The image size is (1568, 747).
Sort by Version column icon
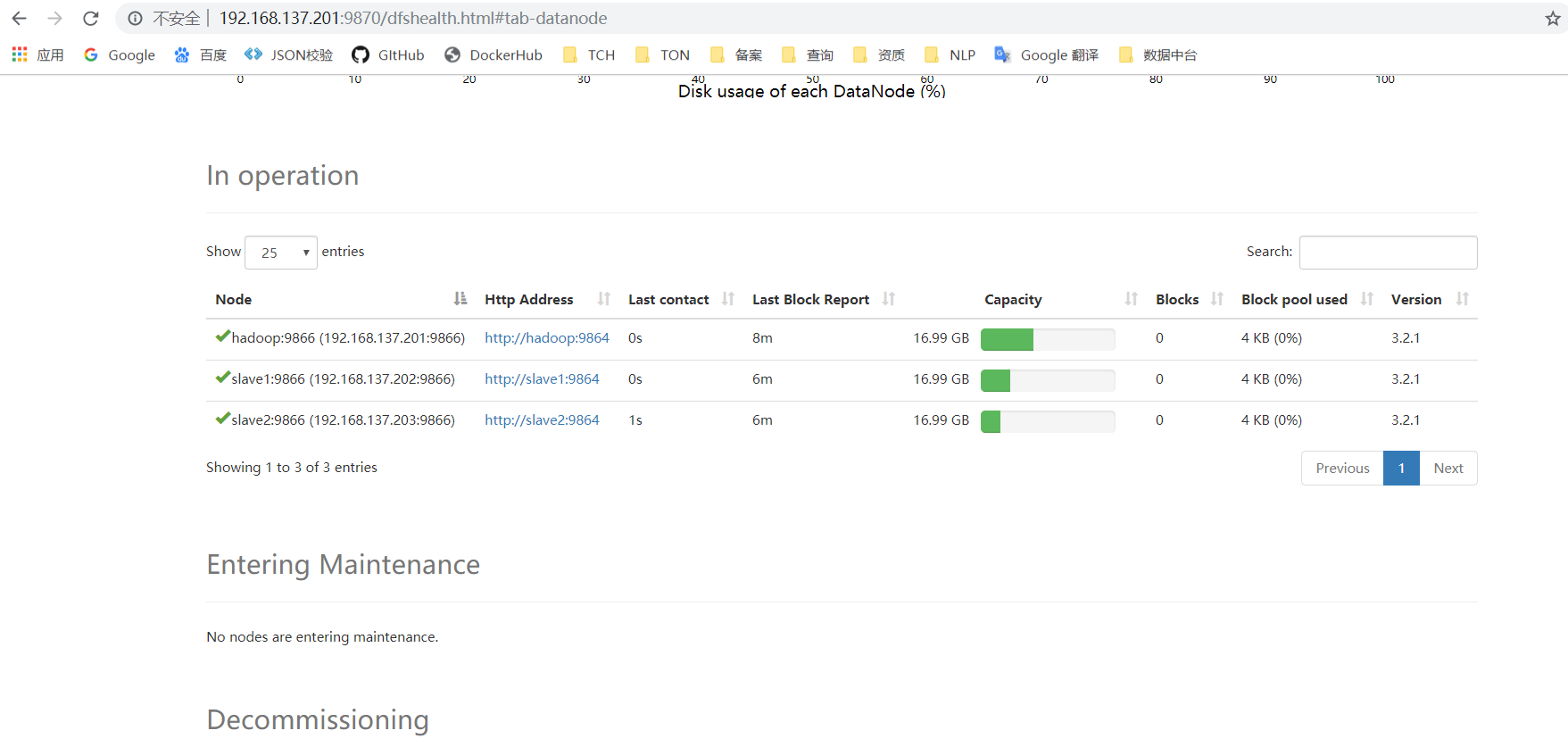coord(1463,299)
